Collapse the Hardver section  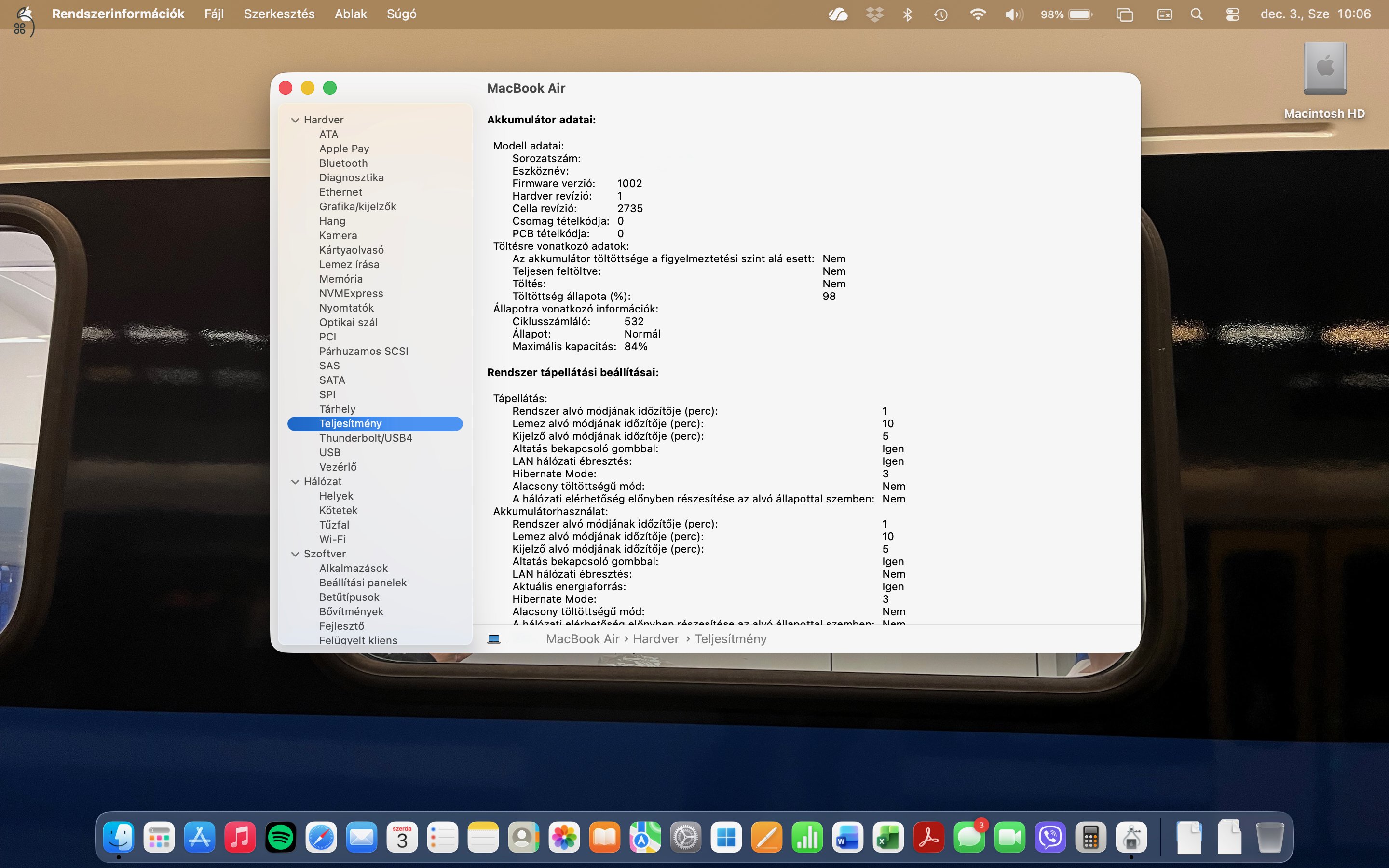click(295, 120)
